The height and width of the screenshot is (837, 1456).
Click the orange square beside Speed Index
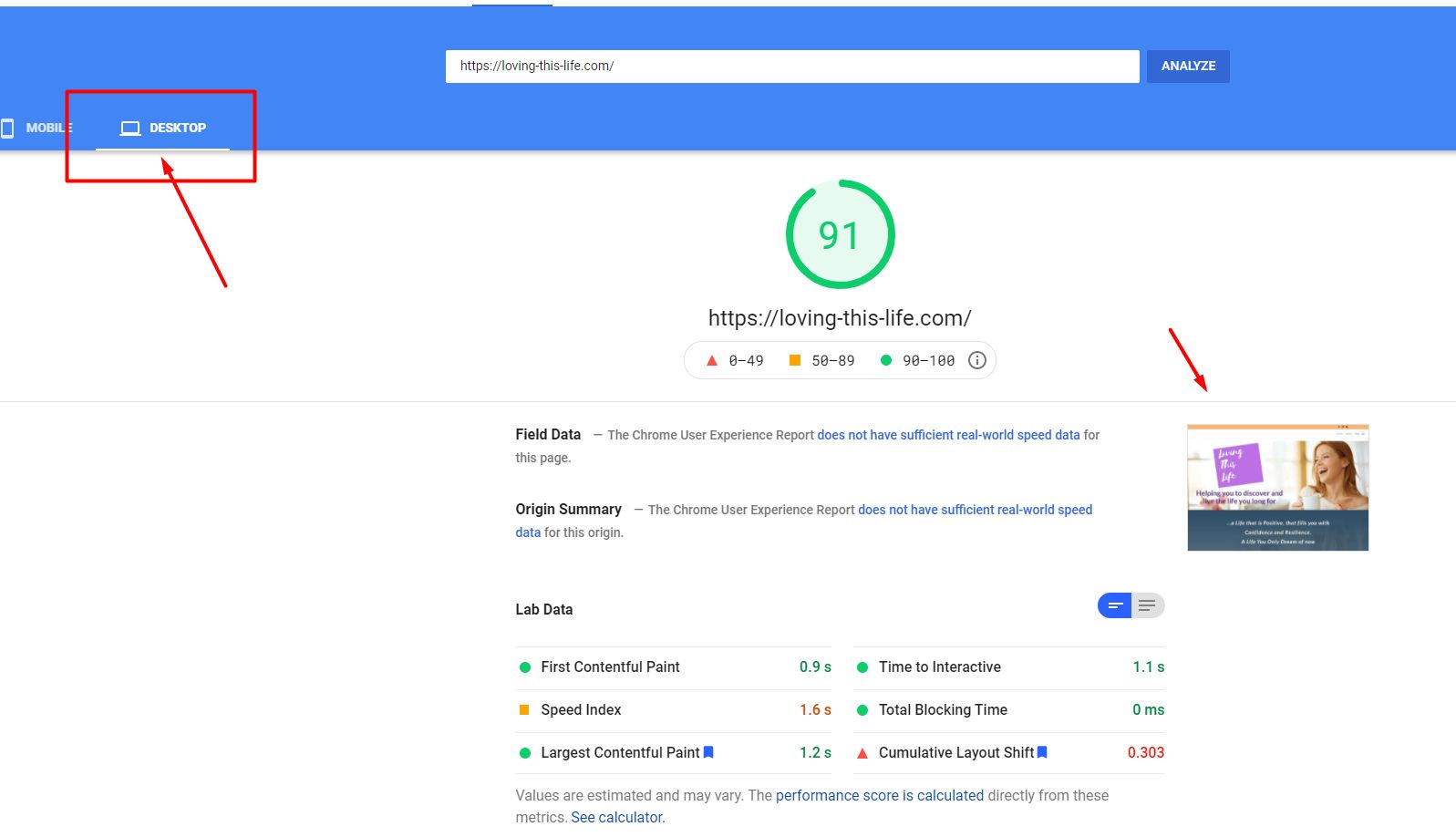click(524, 709)
